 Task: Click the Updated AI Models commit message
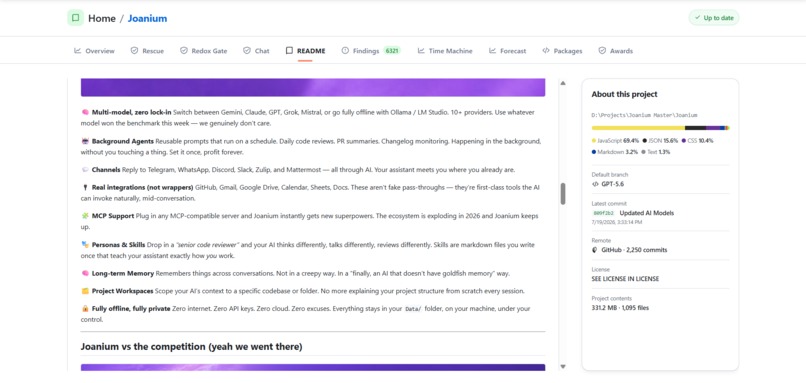click(647, 213)
